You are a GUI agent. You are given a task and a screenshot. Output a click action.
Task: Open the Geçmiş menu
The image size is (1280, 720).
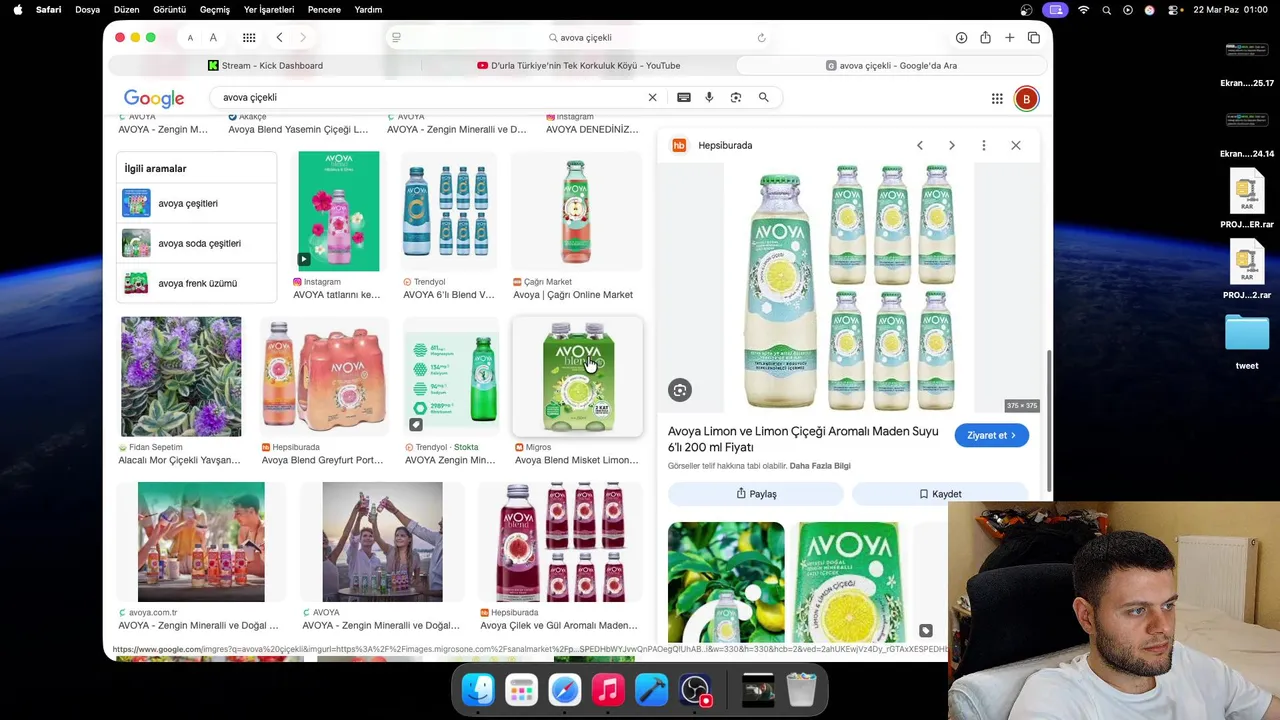[214, 10]
